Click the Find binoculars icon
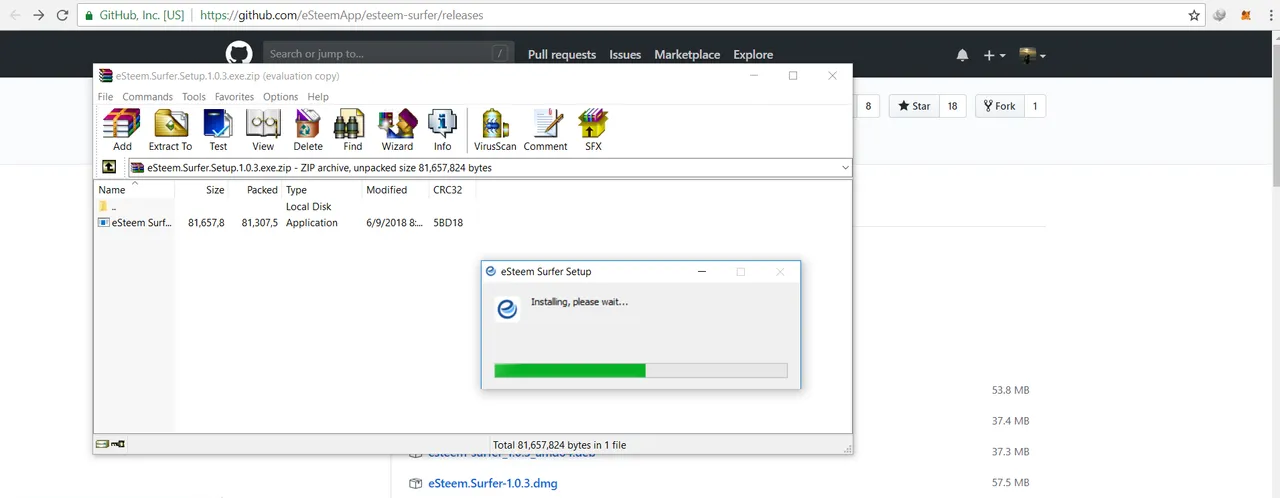The height and width of the screenshot is (498, 1280). (x=352, y=130)
